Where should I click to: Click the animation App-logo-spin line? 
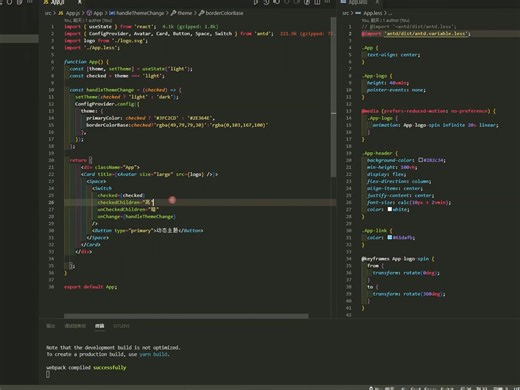435,125
